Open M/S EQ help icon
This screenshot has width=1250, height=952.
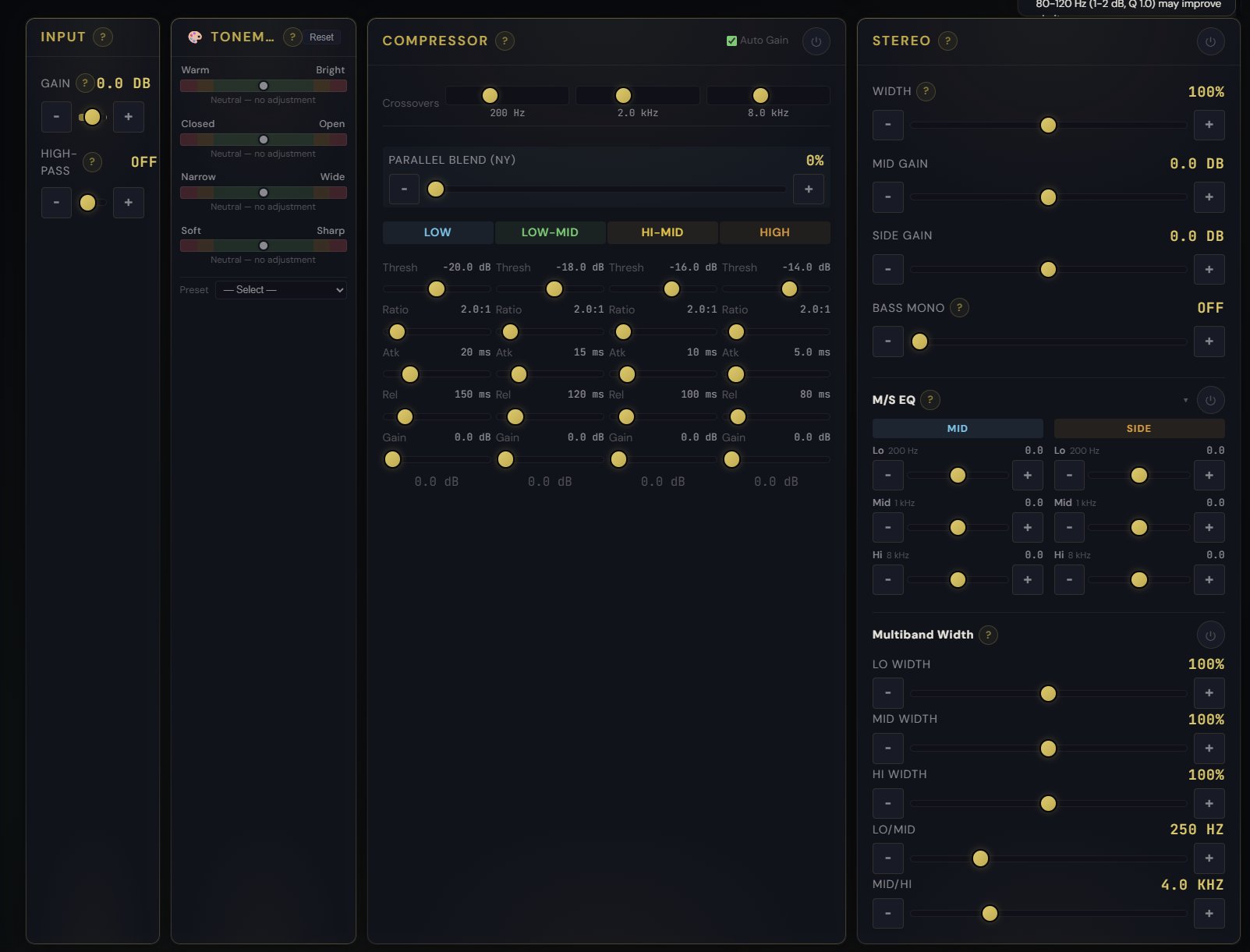(930, 400)
